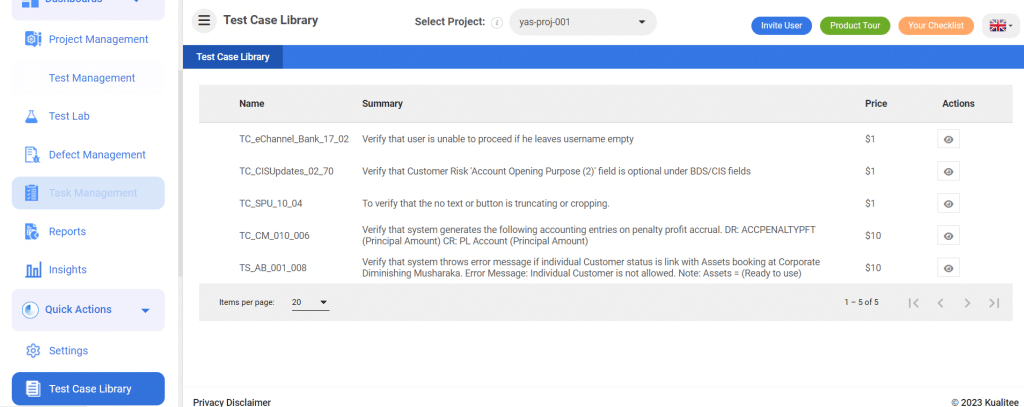Screen dimensions: 1024x407
Task: Click the Invite User button
Action: pyautogui.click(x=781, y=26)
